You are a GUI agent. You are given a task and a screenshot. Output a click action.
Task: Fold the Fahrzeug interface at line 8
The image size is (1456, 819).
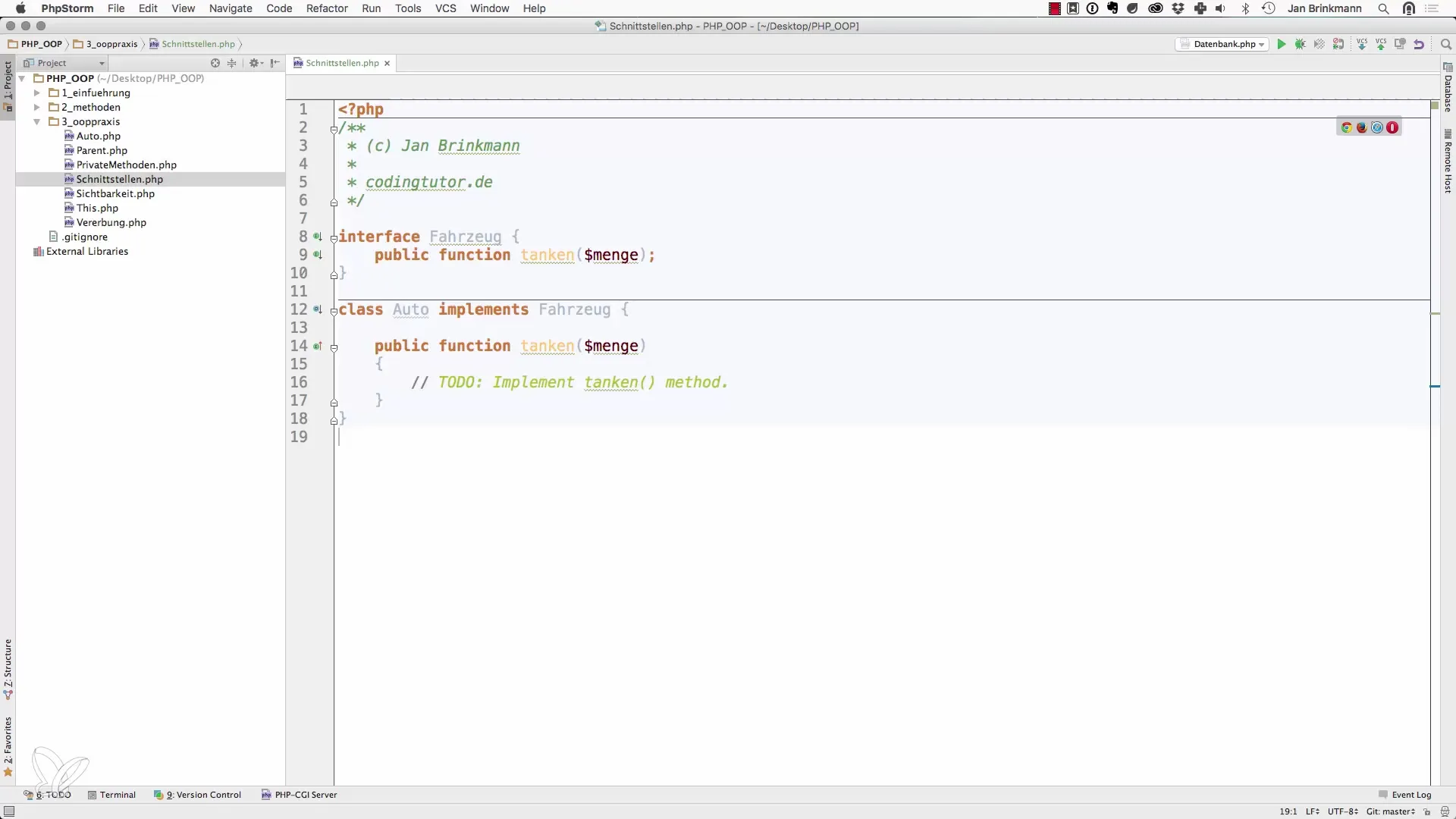[x=334, y=238]
